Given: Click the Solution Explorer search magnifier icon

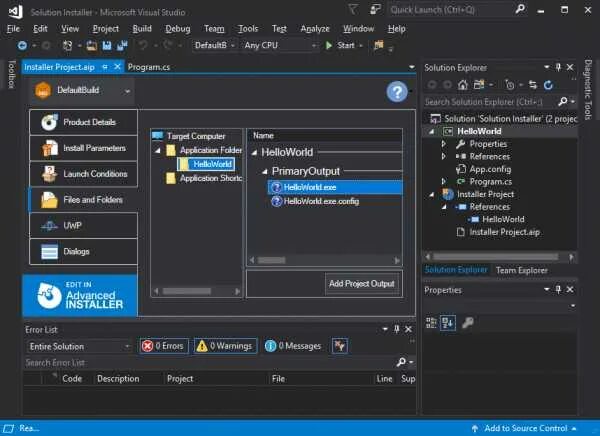Looking at the screenshot, I should tap(562, 101).
